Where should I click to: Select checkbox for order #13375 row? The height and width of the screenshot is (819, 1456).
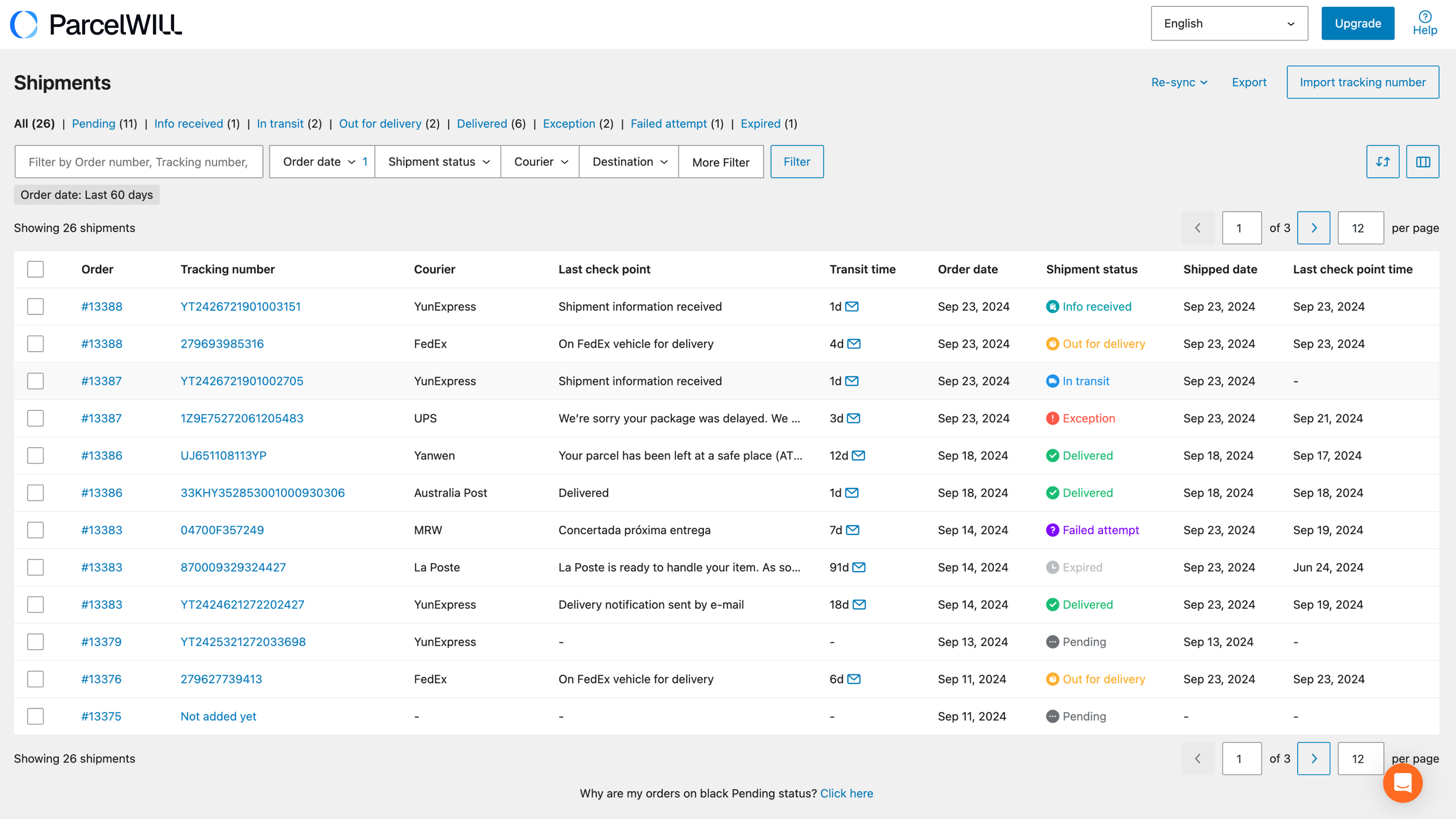point(35,716)
